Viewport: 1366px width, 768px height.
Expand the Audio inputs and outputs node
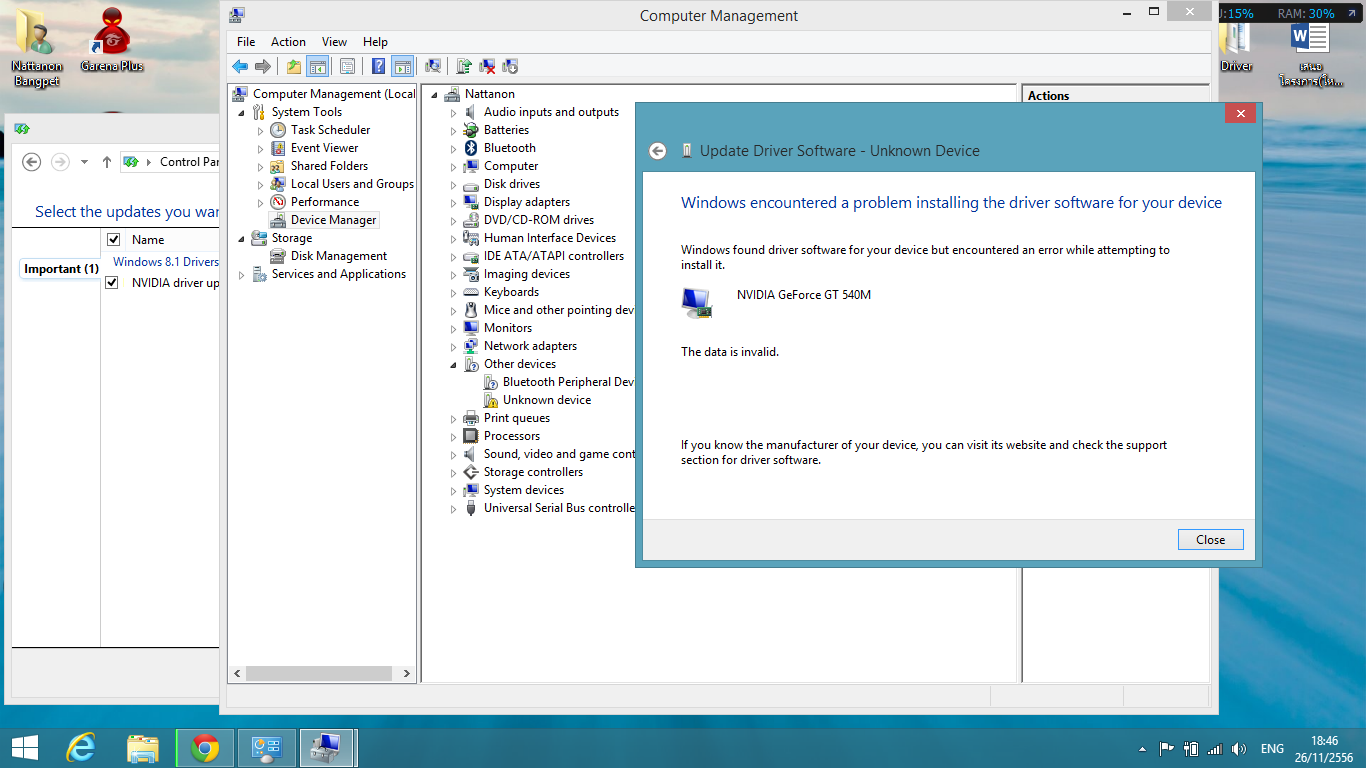click(453, 113)
